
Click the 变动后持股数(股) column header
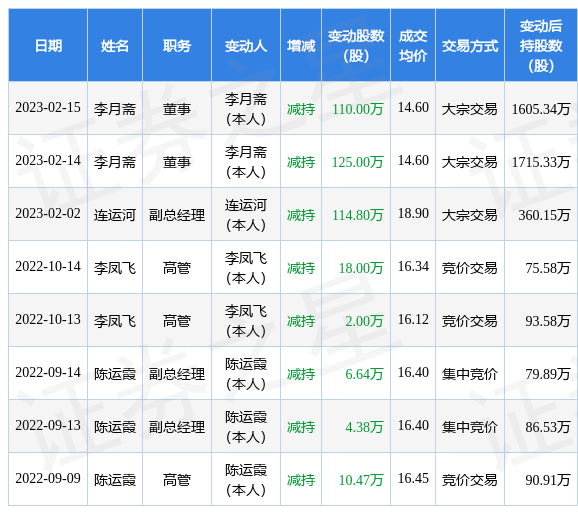click(x=541, y=46)
